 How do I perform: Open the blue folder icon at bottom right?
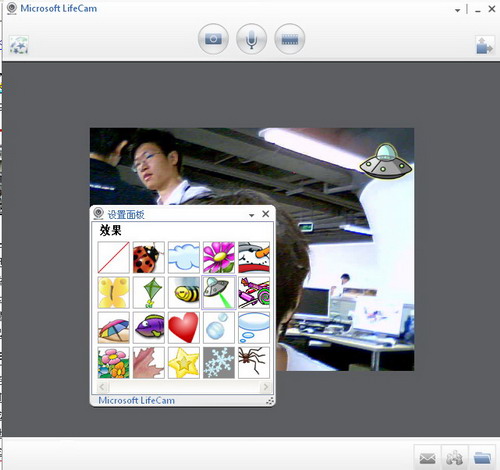482,458
